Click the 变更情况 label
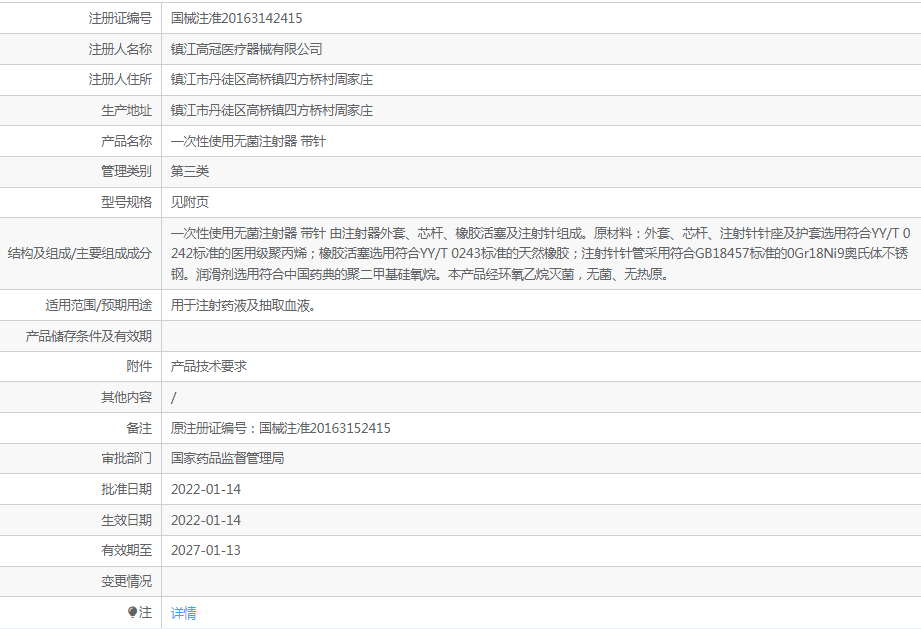The width and height of the screenshot is (921, 629). pyautogui.click(x=126, y=581)
